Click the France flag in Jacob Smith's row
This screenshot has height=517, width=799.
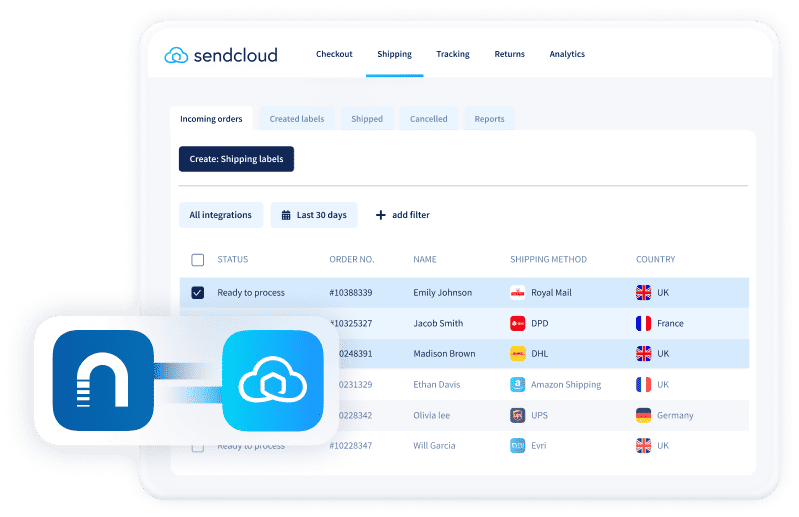643,323
